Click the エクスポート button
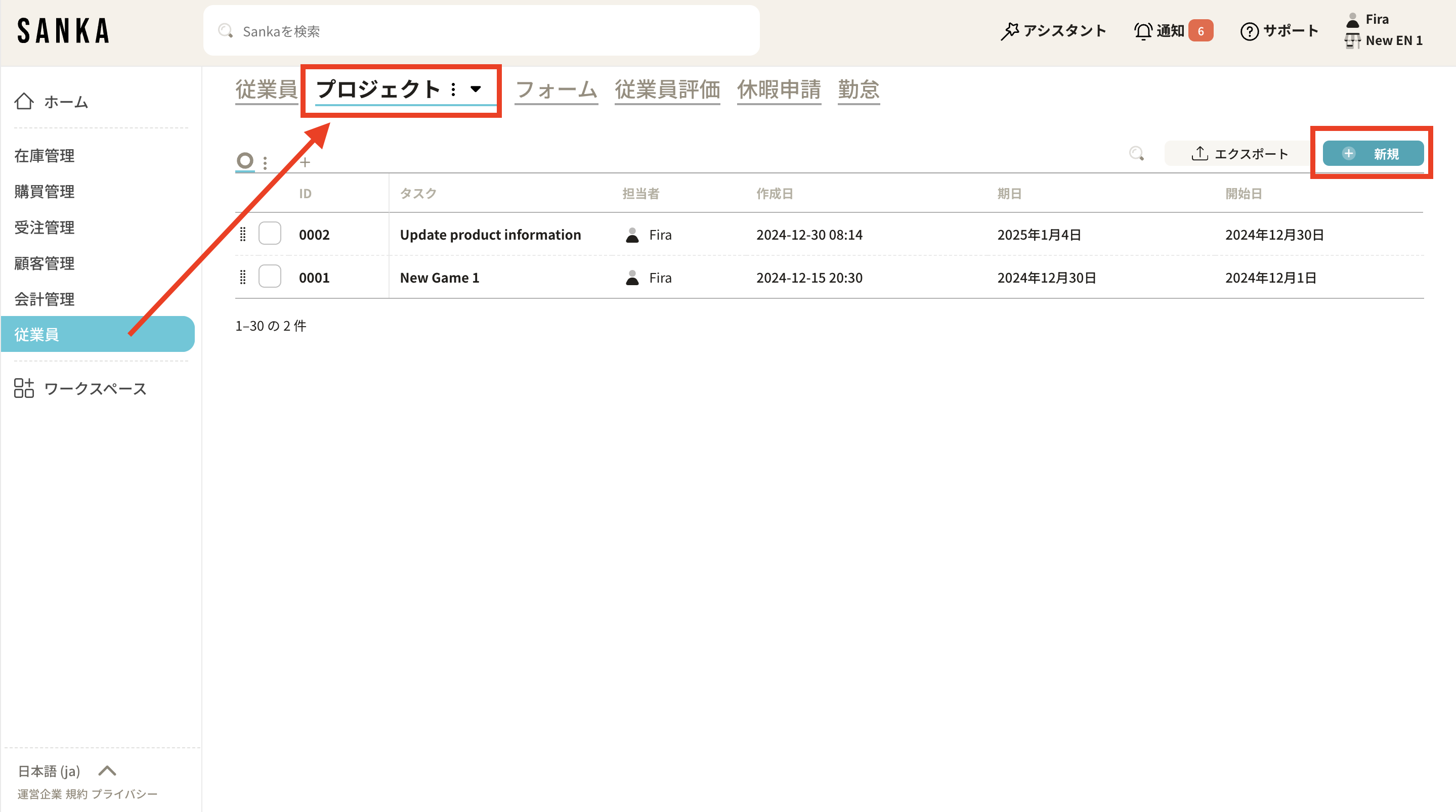 1239,154
